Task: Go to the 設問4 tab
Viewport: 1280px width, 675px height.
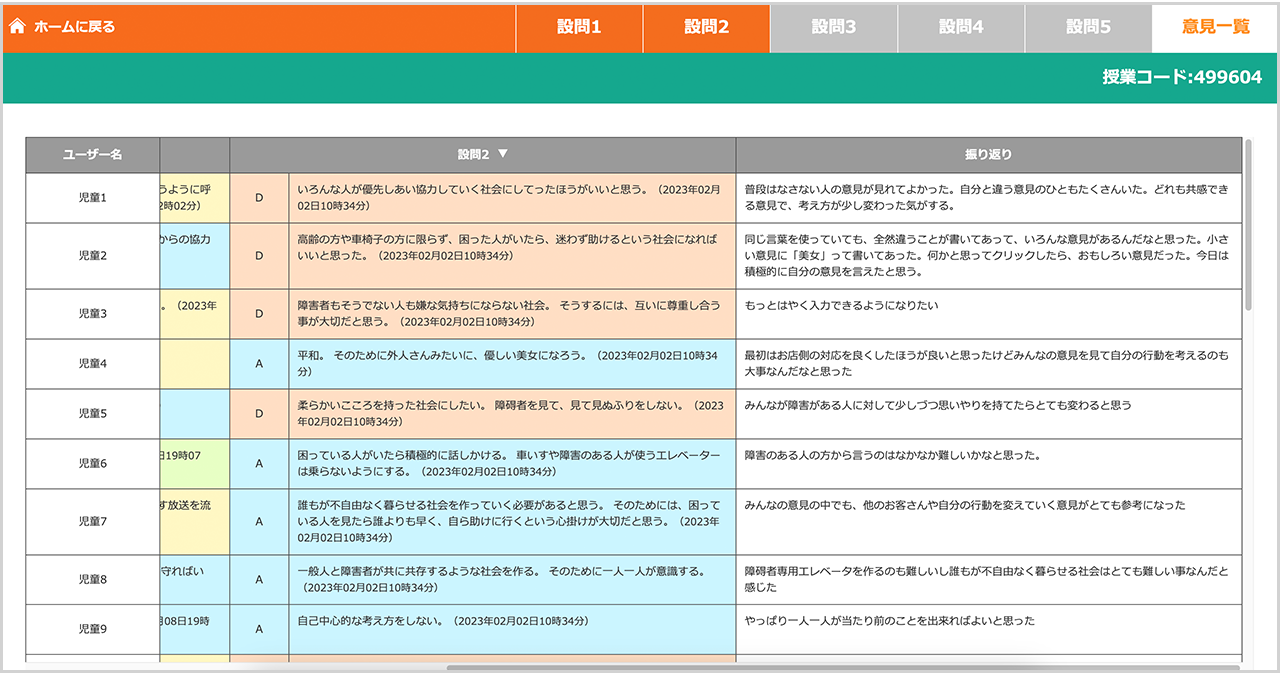Action: pos(961,28)
